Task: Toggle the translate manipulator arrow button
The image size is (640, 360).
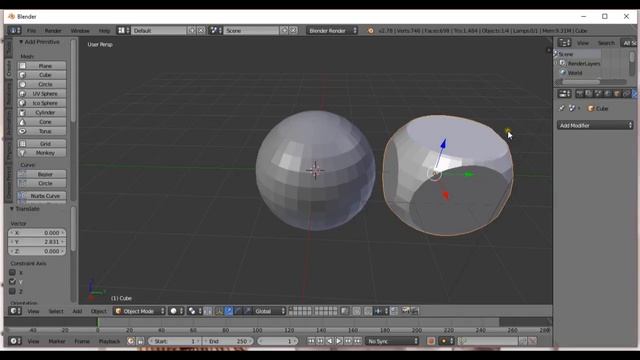Action: click(229, 311)
